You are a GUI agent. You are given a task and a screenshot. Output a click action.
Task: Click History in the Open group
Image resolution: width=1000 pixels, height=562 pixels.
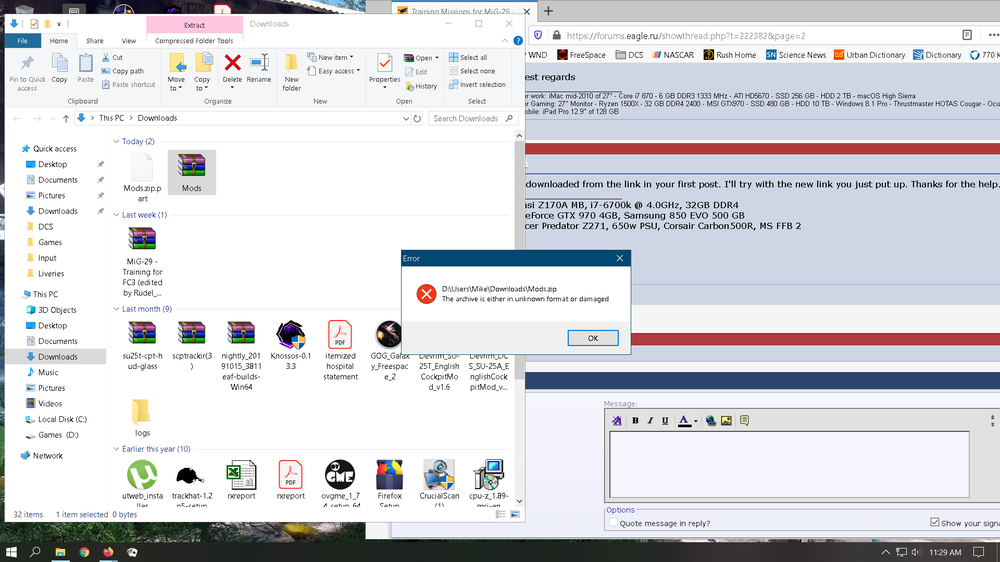421,86
